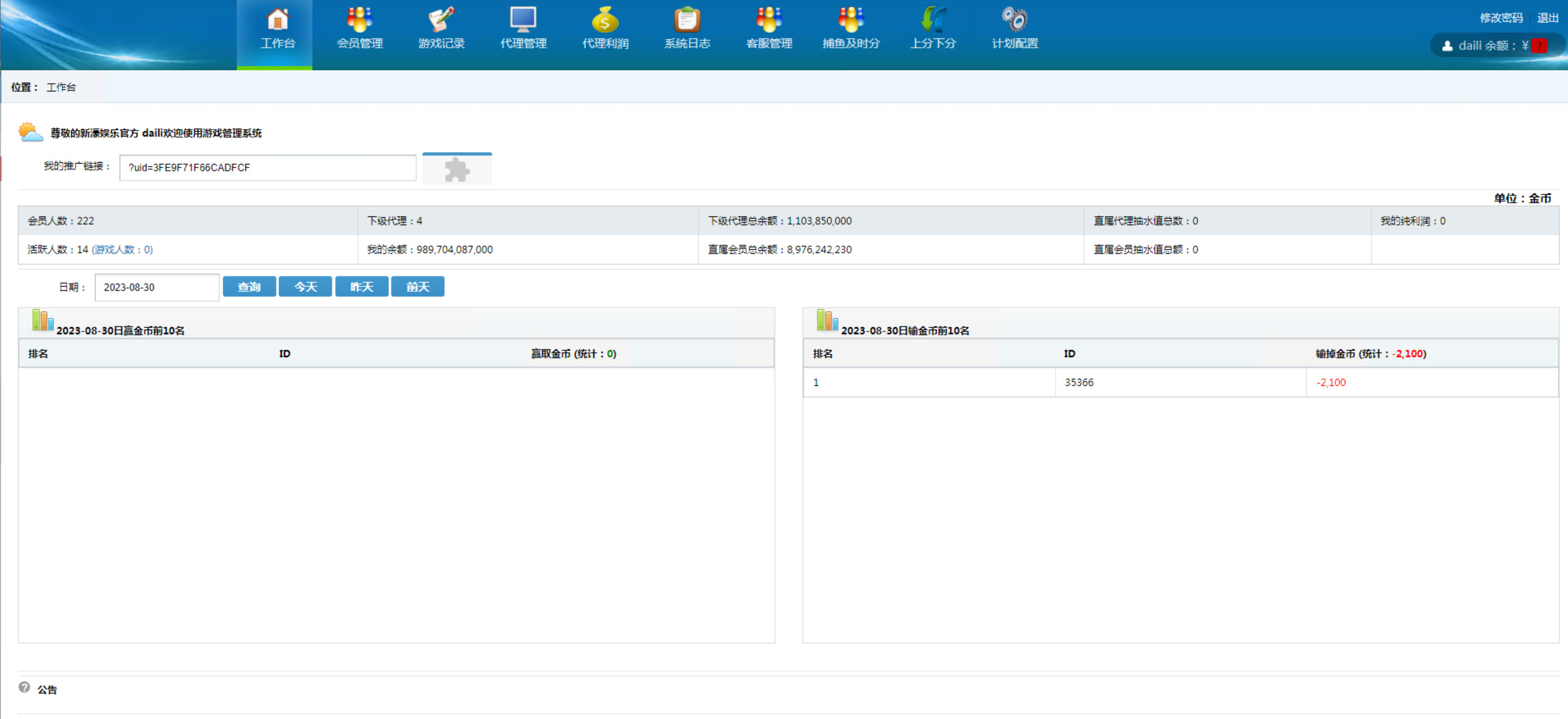The width and height of the screenshot is (1568, 719).
Task: Open 系统日志 clipboard icon
Action: [687, 21]
